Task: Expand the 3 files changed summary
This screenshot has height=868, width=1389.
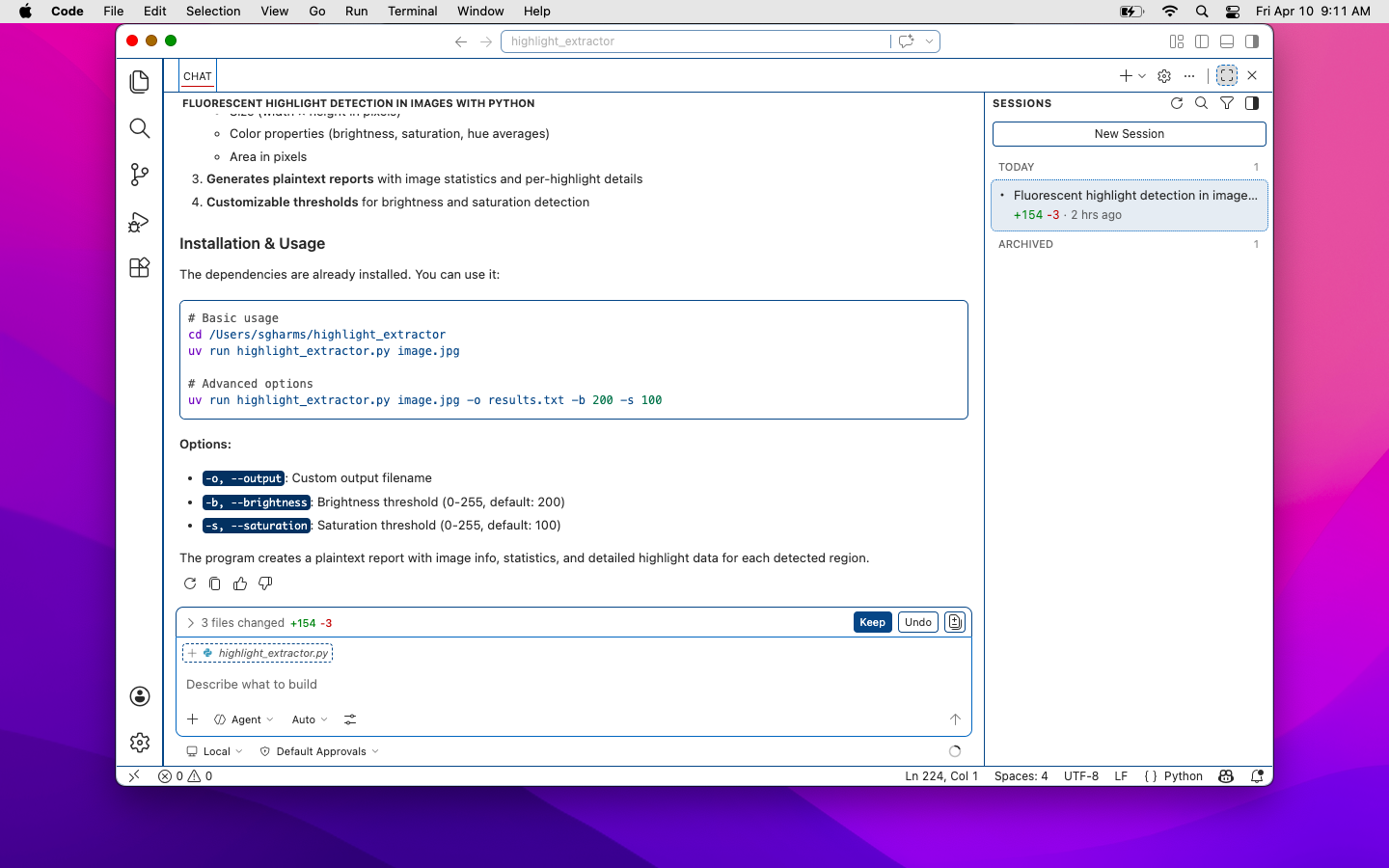Action: click(190, 622)
